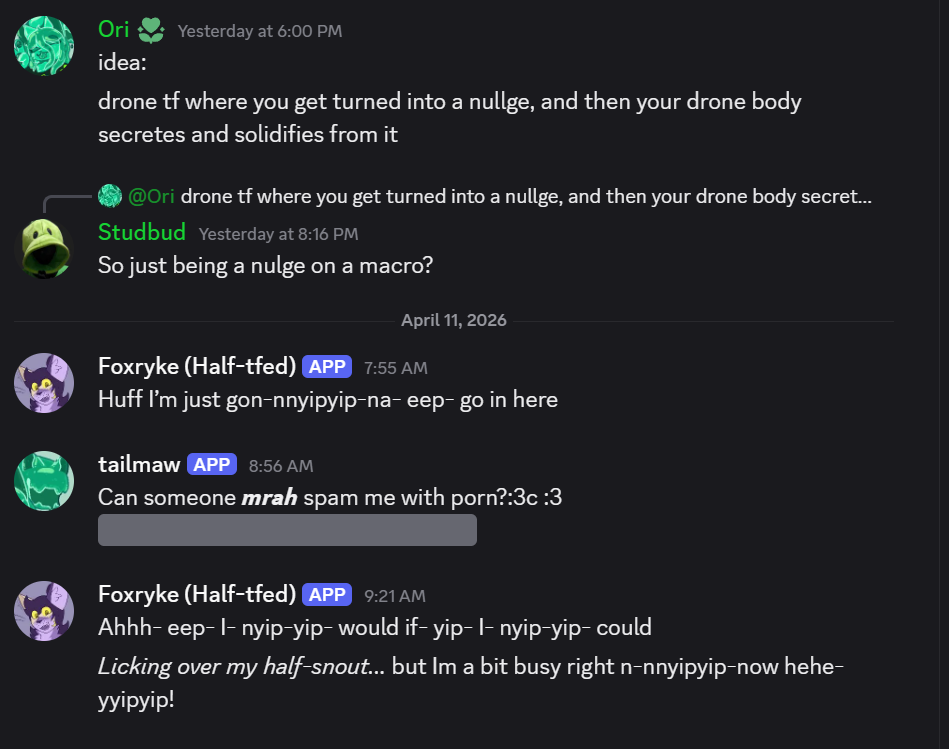Click Foxryke's avatar on the 7:55 AM message
This screenshot has width=949, height=749.
coord(44,382)
